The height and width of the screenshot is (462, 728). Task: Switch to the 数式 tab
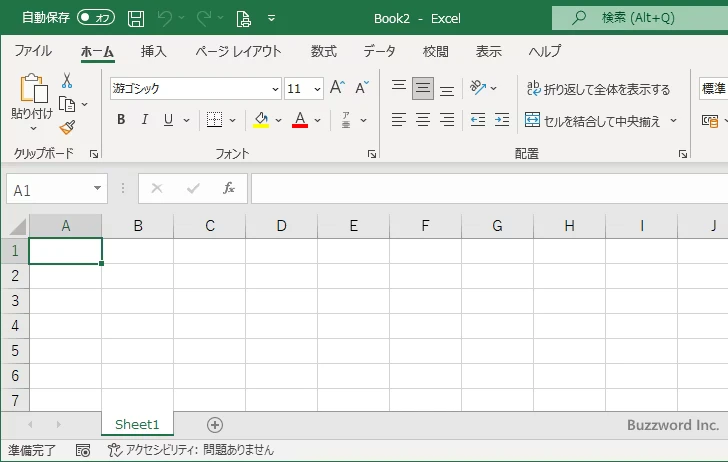click(324, 51)
